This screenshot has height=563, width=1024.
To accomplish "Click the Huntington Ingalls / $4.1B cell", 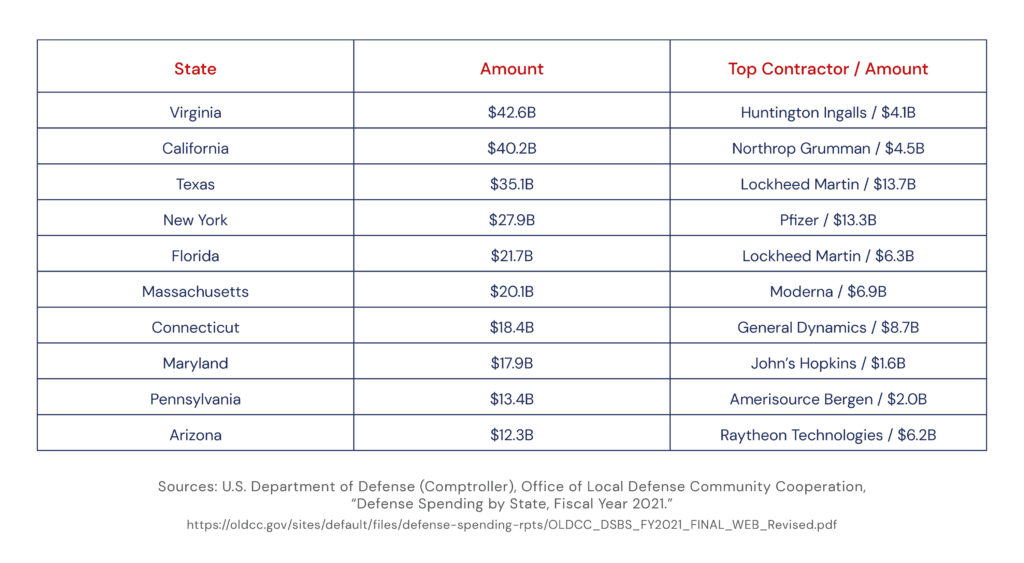I will click(x=827, y=112).
